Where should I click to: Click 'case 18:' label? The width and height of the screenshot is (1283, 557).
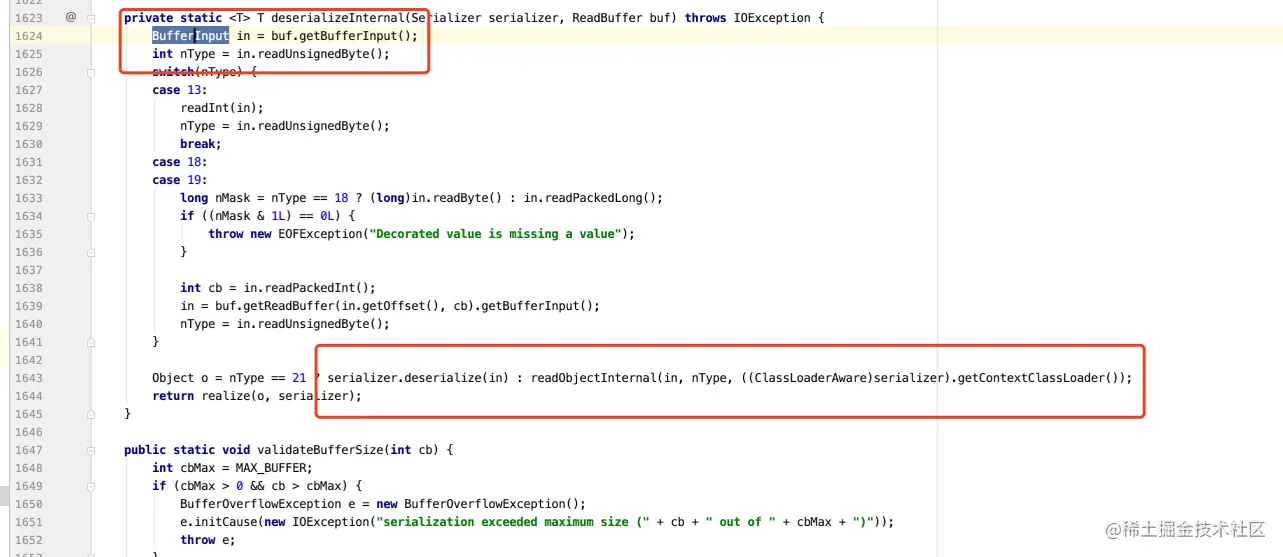click(x=180, y=162)
